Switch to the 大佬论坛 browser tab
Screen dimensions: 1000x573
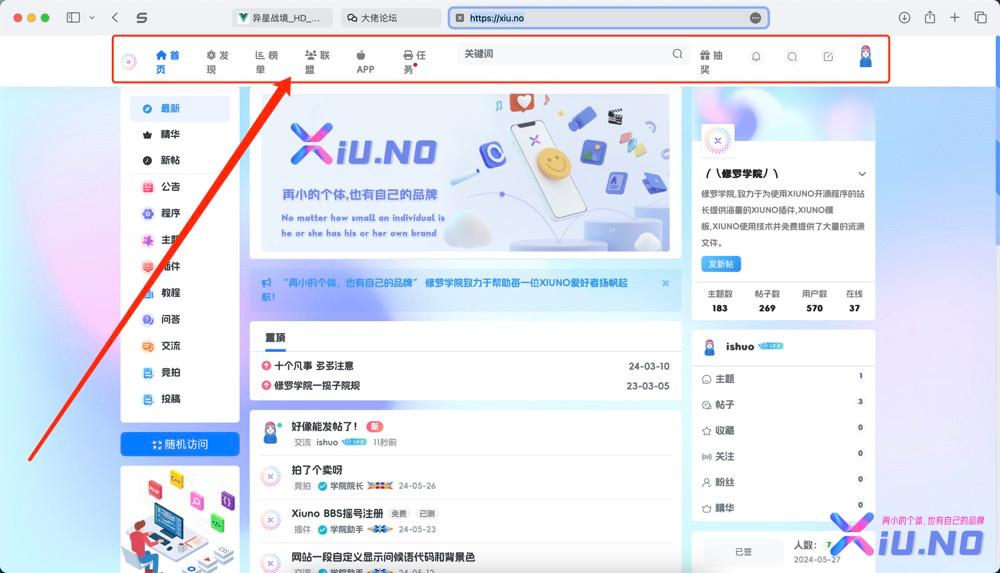click(x=390, y=18)
